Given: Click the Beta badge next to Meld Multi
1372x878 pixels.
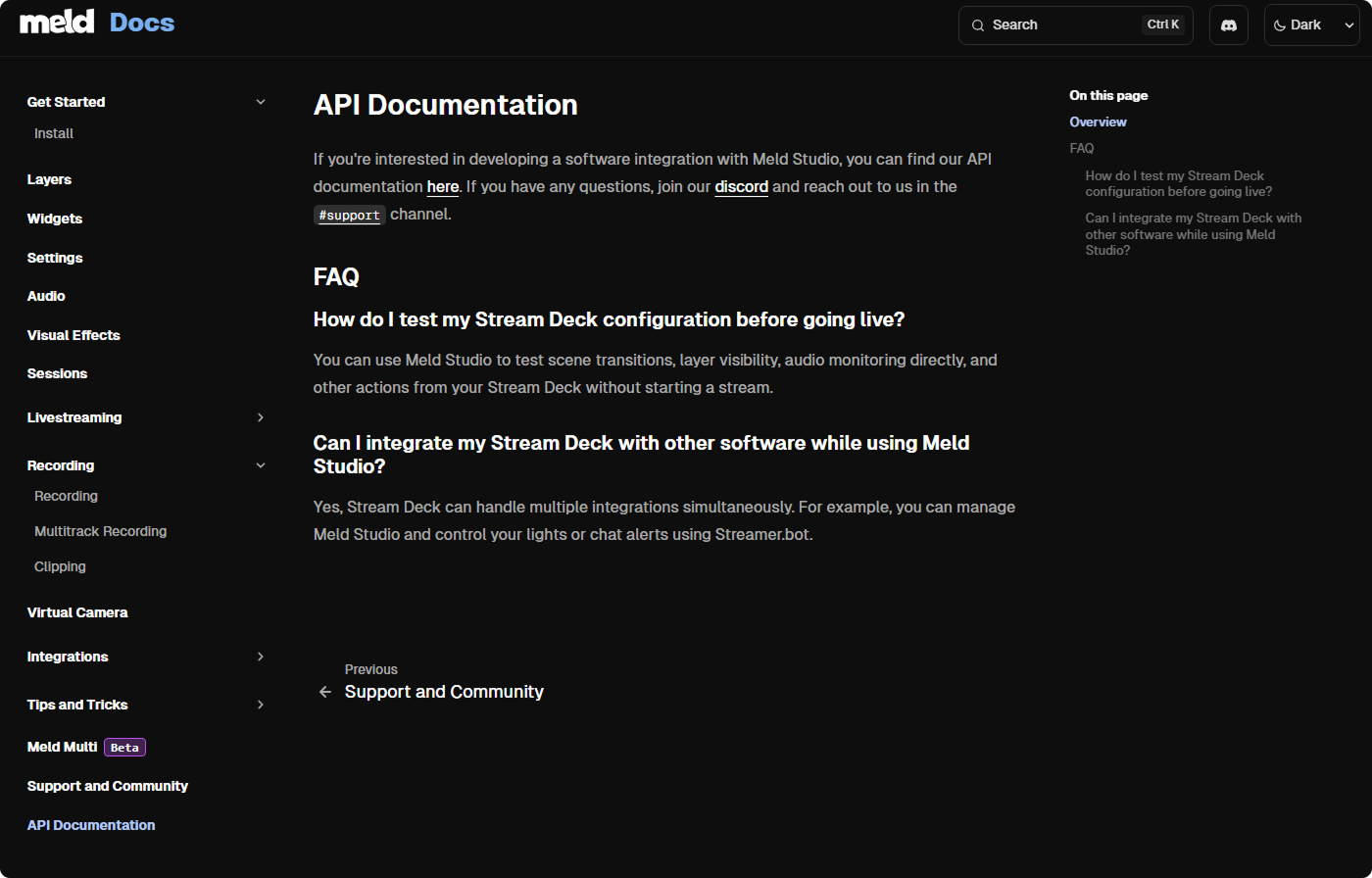Looking at the screenshot, I should coord(124,747).
